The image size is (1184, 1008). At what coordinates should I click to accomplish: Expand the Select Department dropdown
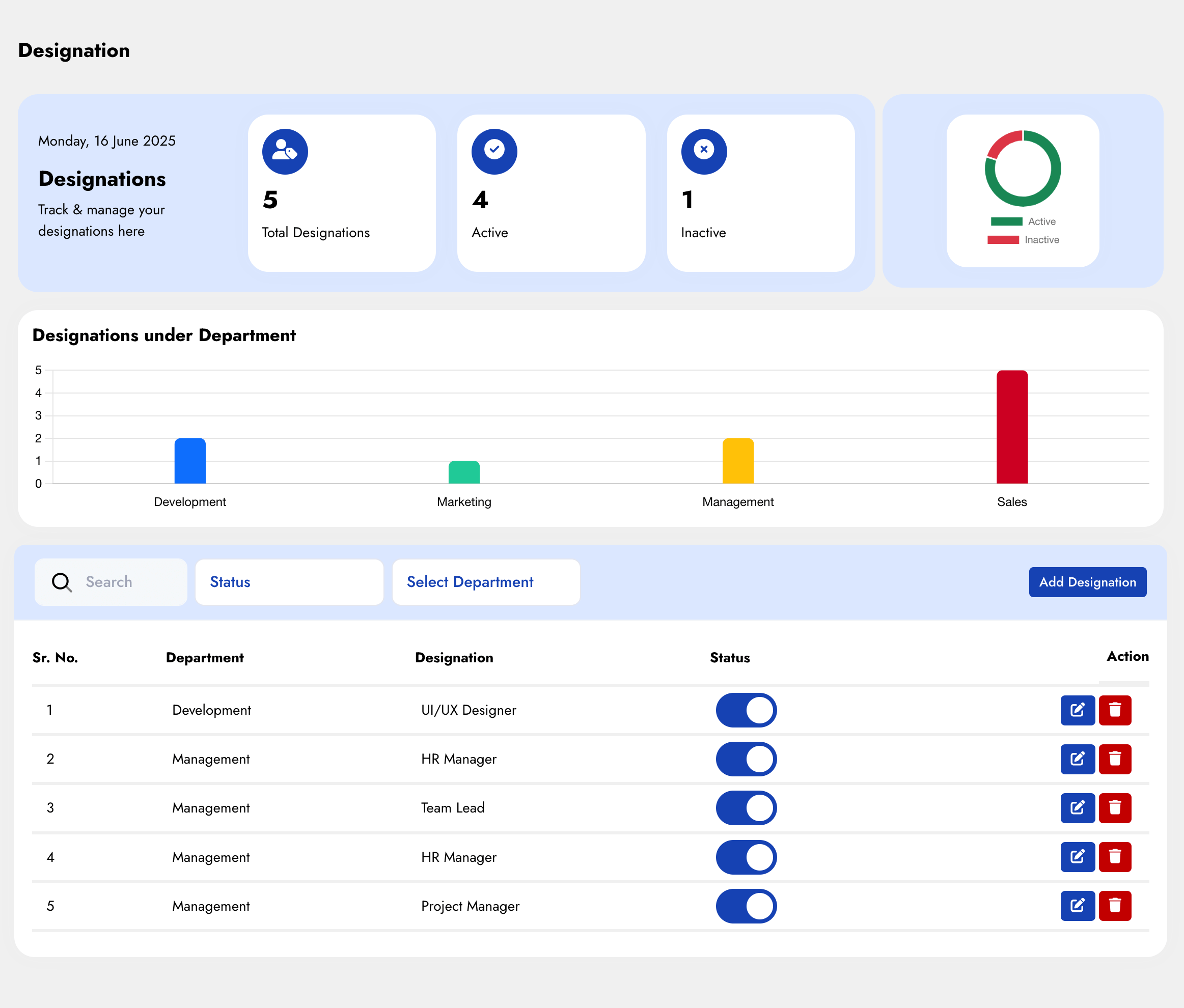tap(486, 582)
